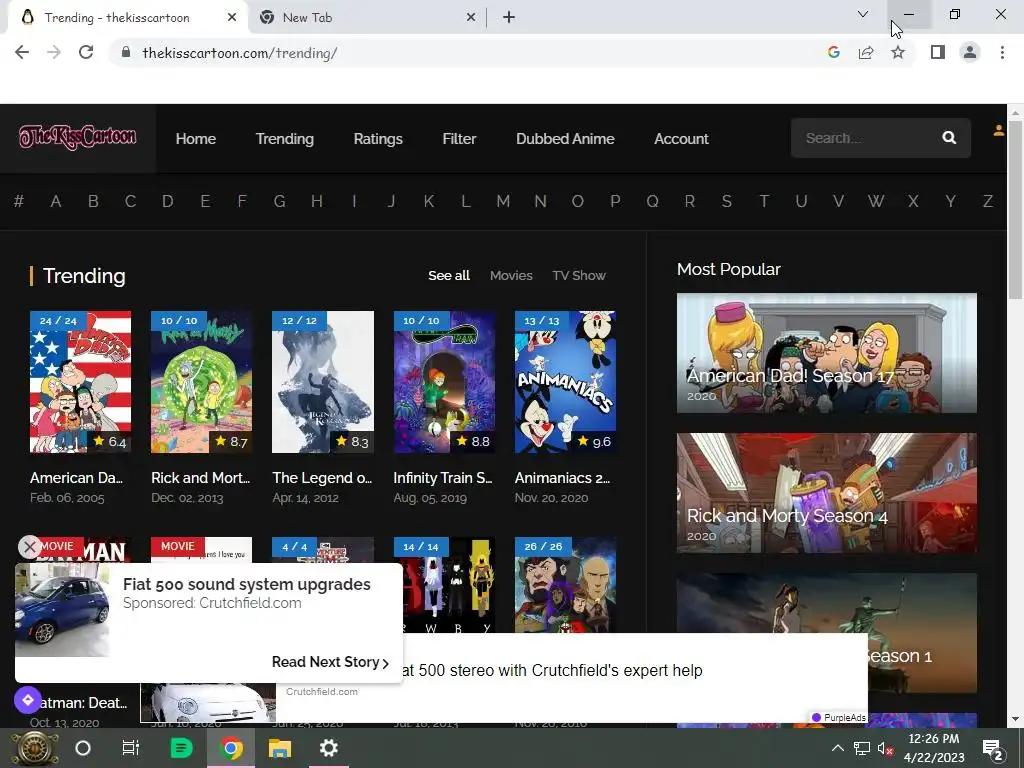Screen dimensions: 1024x768
Task: Browse titles starting with letter R
Action: click(x=690, y=201)
